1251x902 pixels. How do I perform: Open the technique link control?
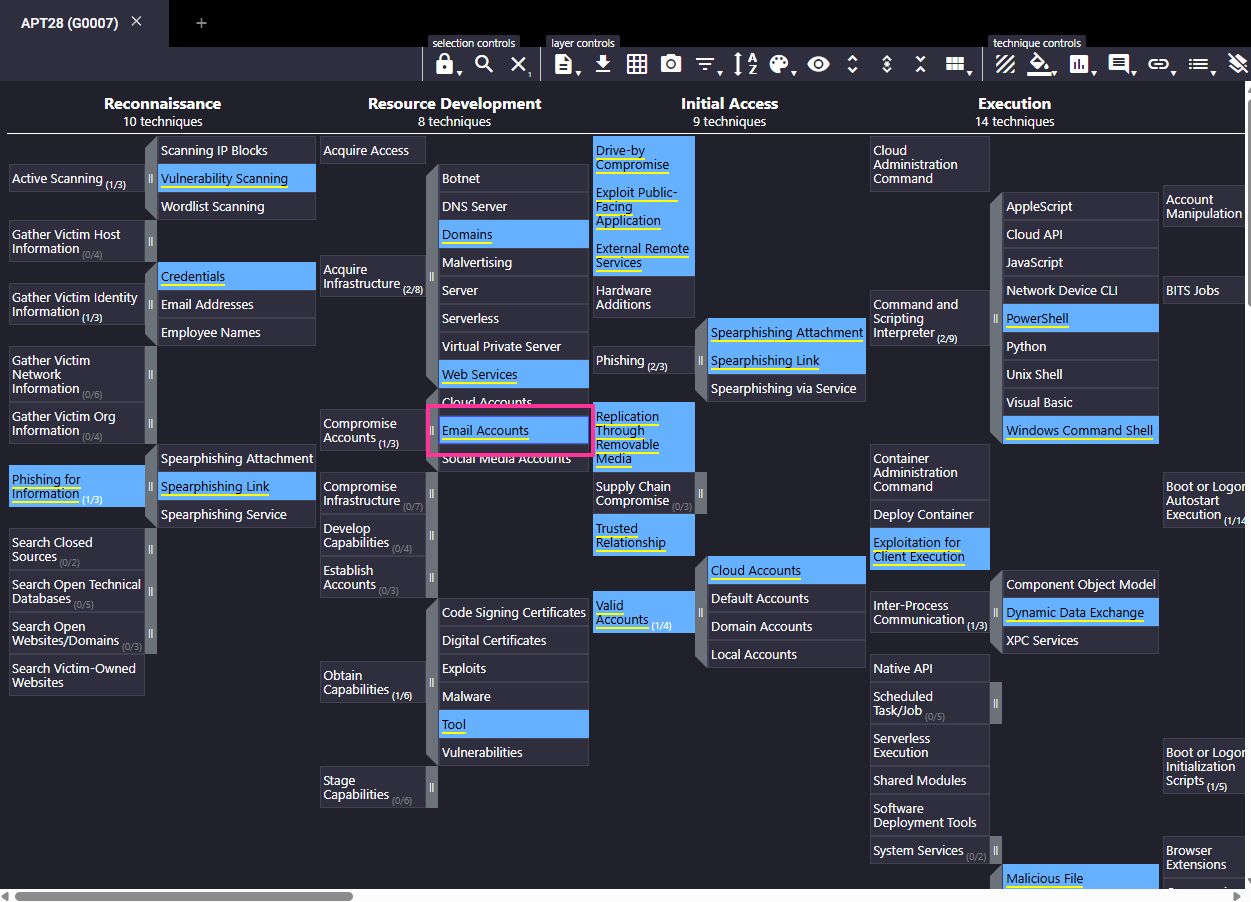tap(1160, 64)
